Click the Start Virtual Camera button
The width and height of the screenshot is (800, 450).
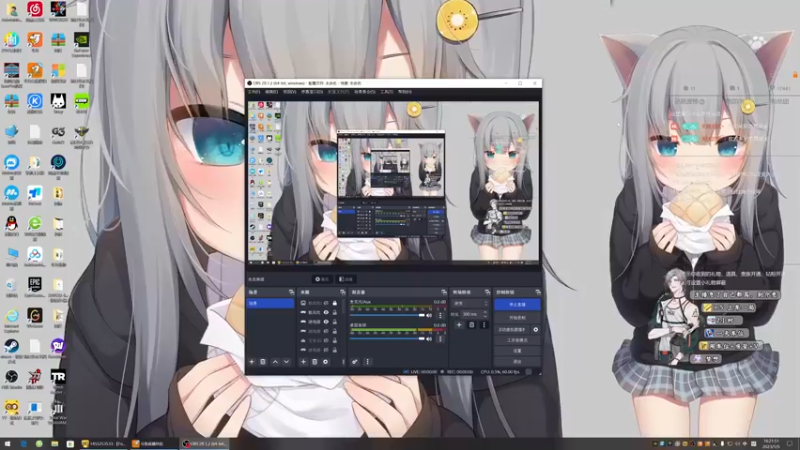pos(512,330)
